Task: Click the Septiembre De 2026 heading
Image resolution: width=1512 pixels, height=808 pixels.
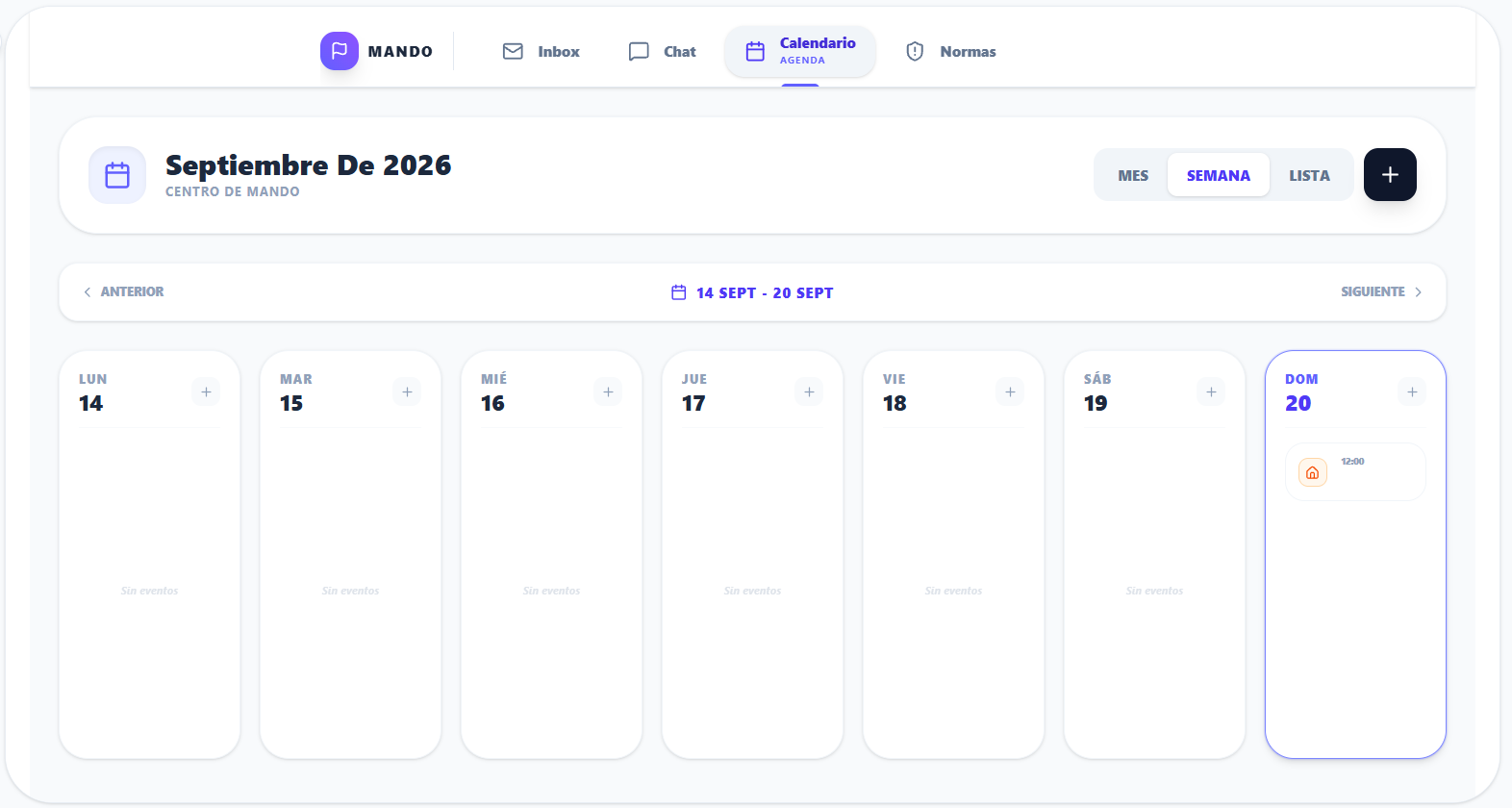Action: 308,165
